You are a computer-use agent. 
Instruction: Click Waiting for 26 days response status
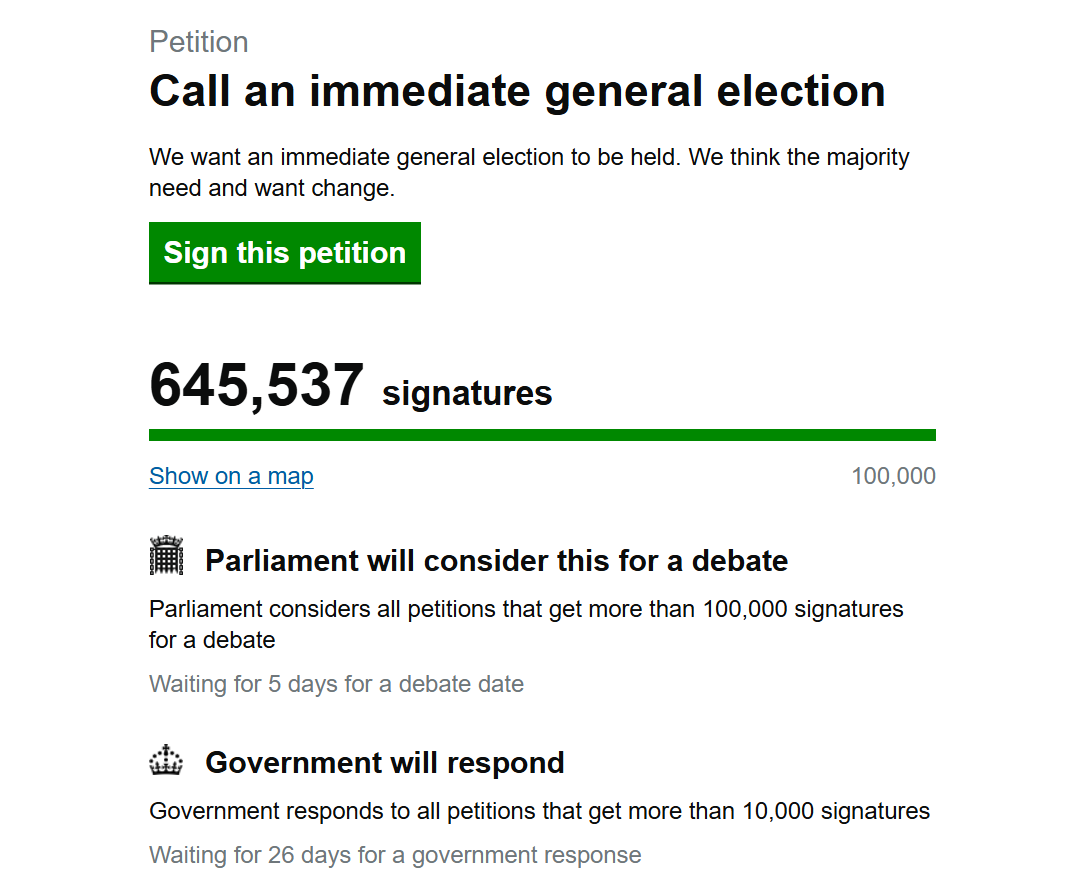(x=395, y=855)
